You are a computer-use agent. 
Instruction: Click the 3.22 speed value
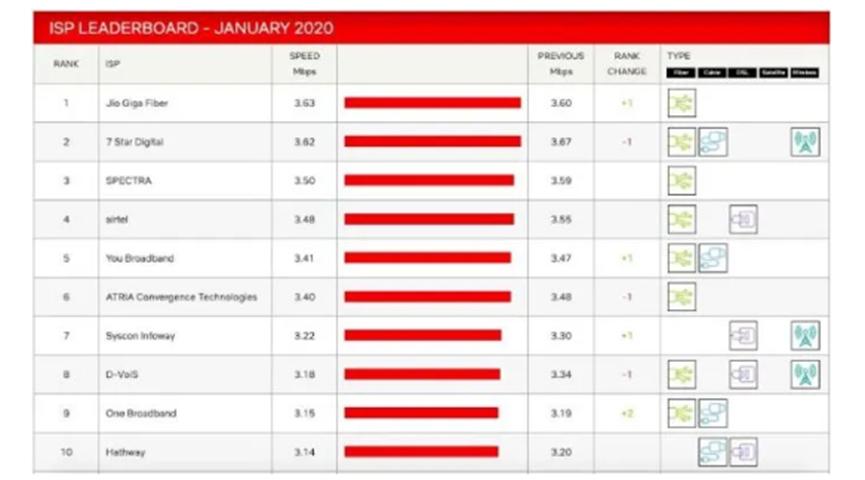coord(305,335)
